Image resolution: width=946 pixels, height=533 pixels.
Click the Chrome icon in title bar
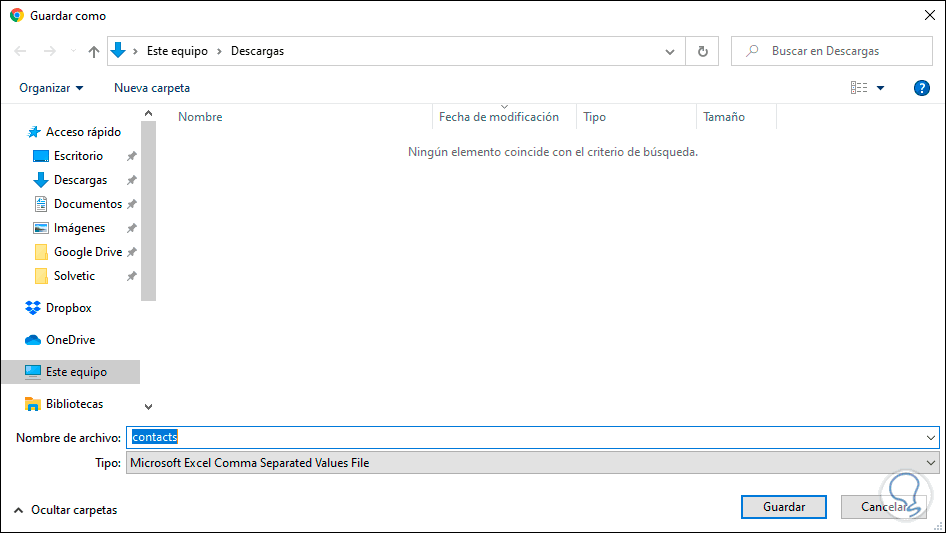coord(17,16)
